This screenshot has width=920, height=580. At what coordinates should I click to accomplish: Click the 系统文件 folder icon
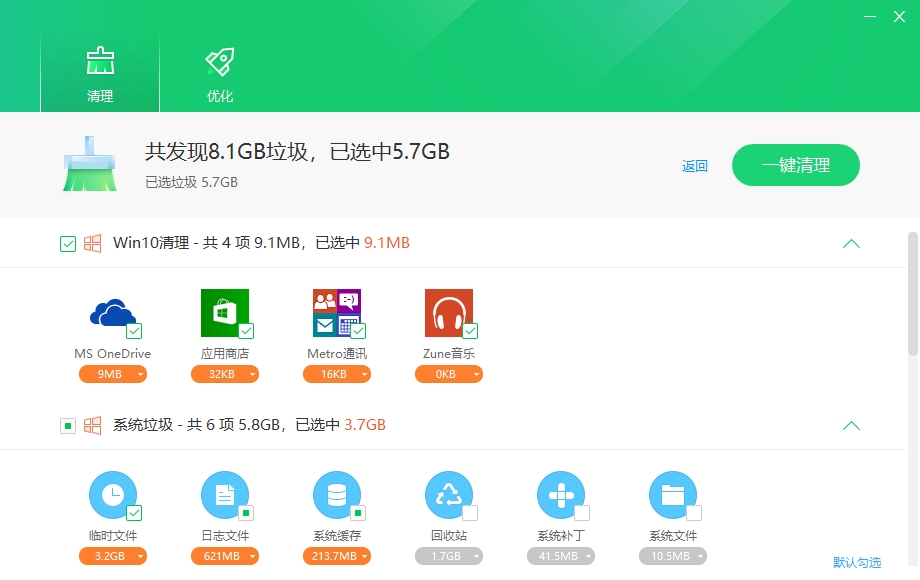pyautogui.click(x=673, y=495)
